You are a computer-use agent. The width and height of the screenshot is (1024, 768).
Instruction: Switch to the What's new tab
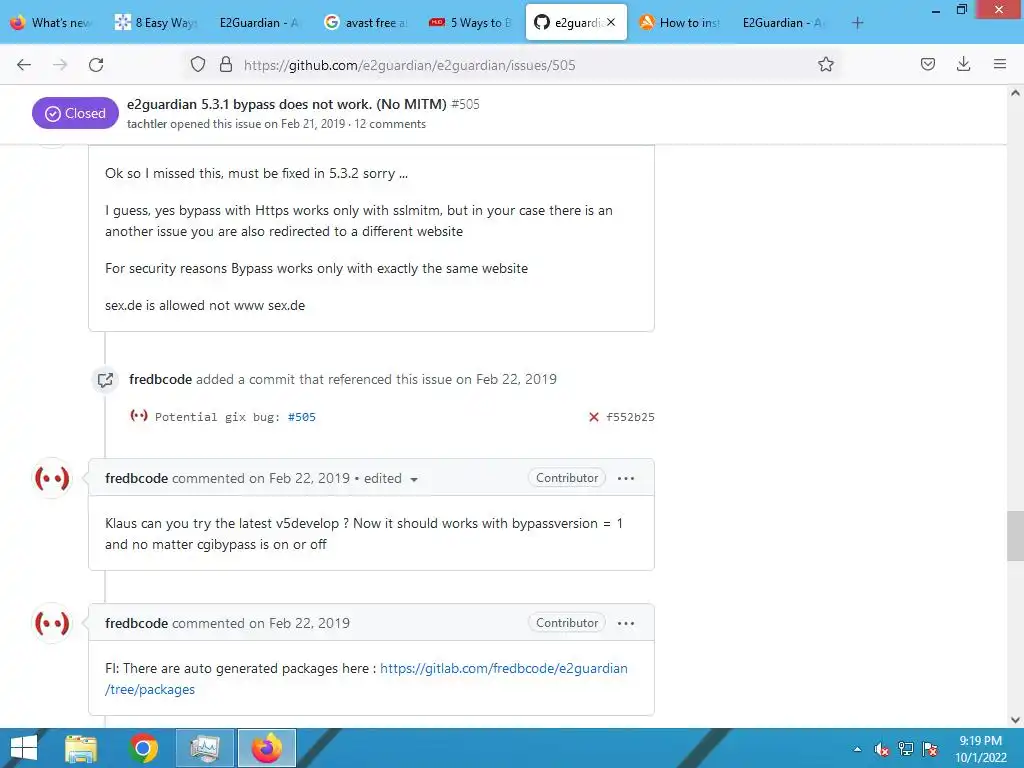pos(52,22)
